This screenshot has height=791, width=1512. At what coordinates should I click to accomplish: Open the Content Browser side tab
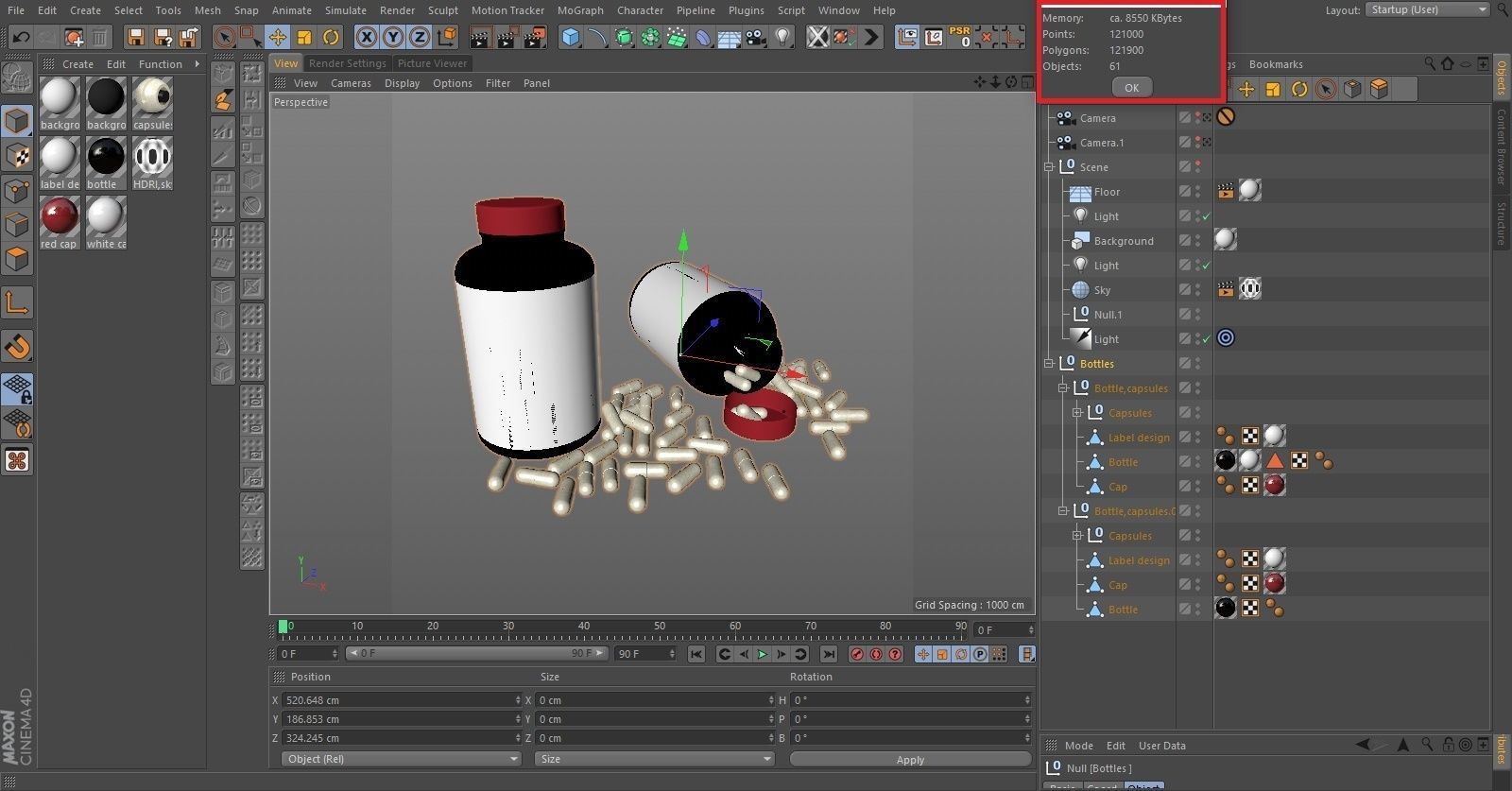pos(1501,146)
